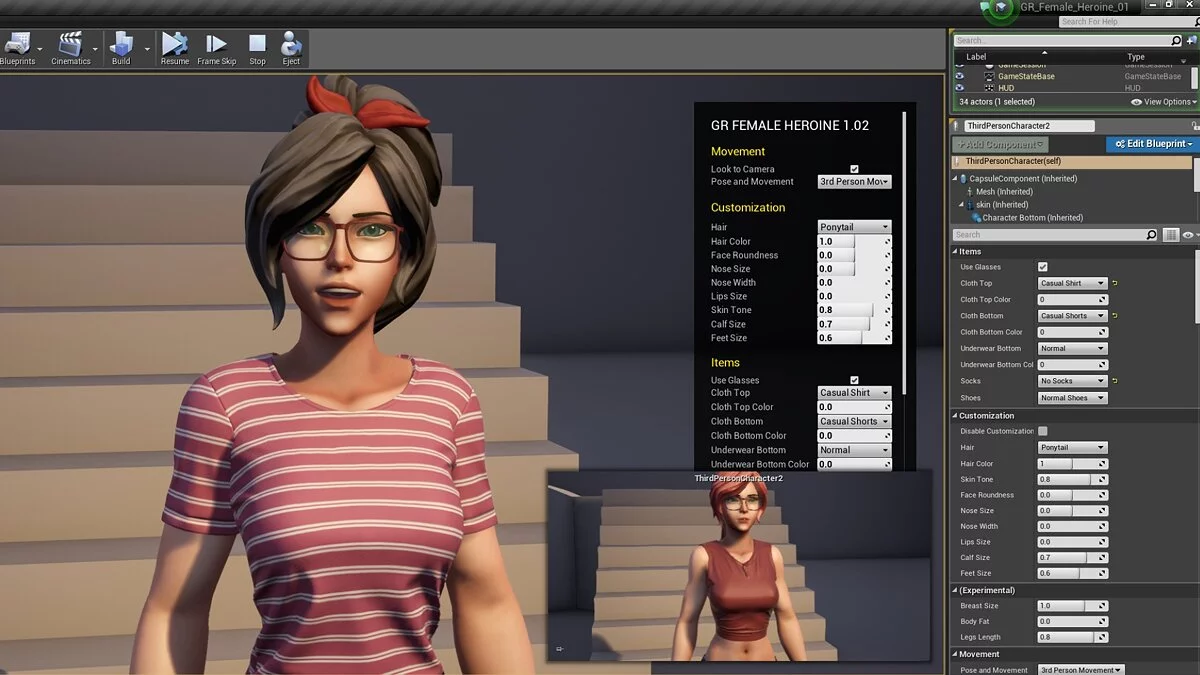Open the Details Cloth Bottom Casual Shorts dropdown
This screenshot has width=1200, height=675.
coord(1072,316)
